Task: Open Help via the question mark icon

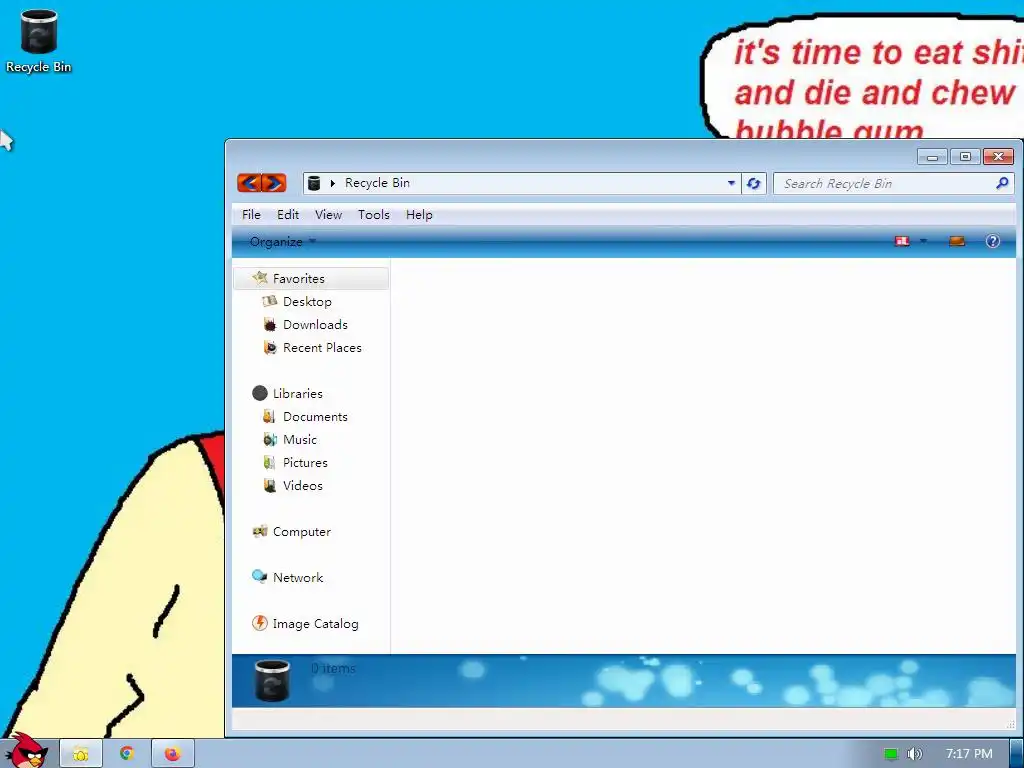Action: [x=993, y=241]
